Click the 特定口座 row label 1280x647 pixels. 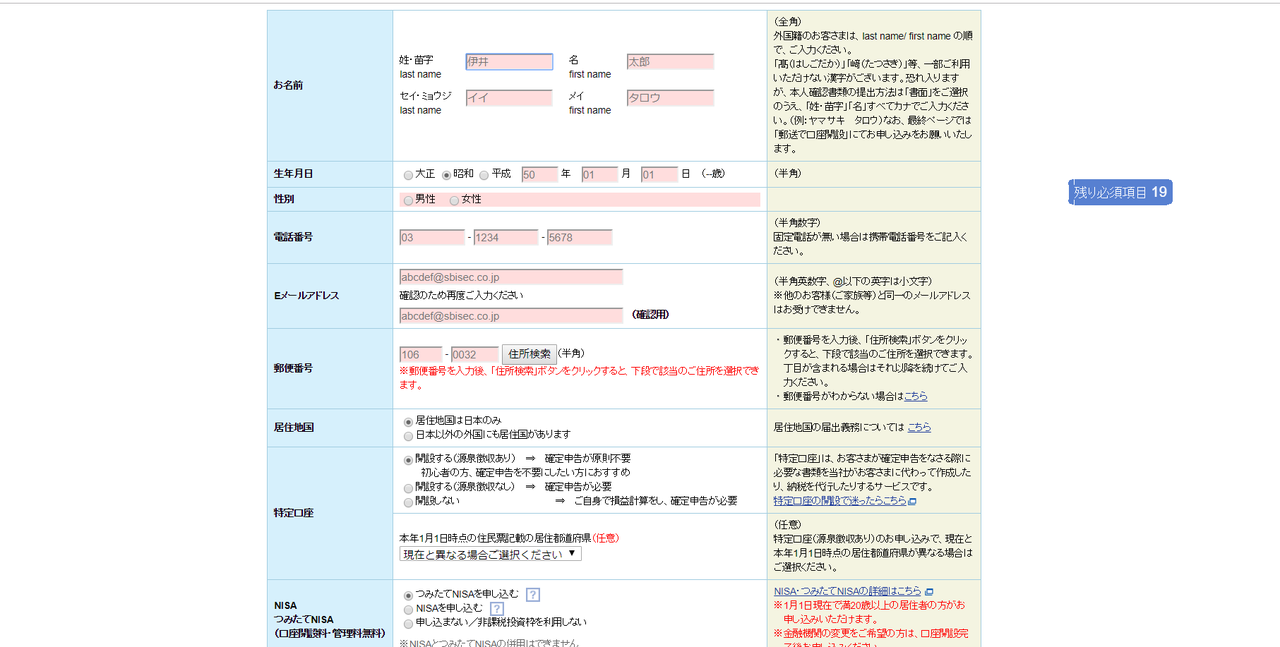pyautogui.click(x=293, y=513)
